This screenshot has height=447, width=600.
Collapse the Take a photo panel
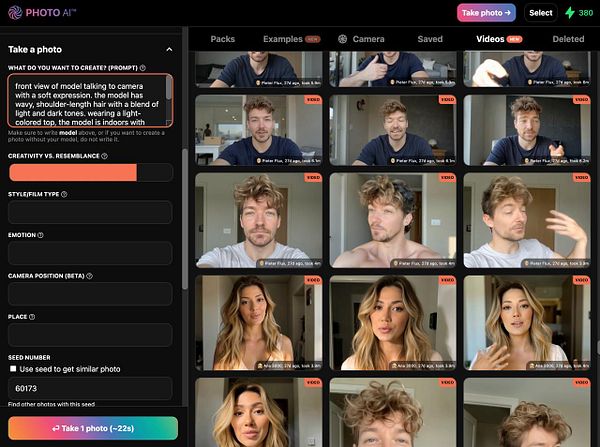tap(169, 49)
